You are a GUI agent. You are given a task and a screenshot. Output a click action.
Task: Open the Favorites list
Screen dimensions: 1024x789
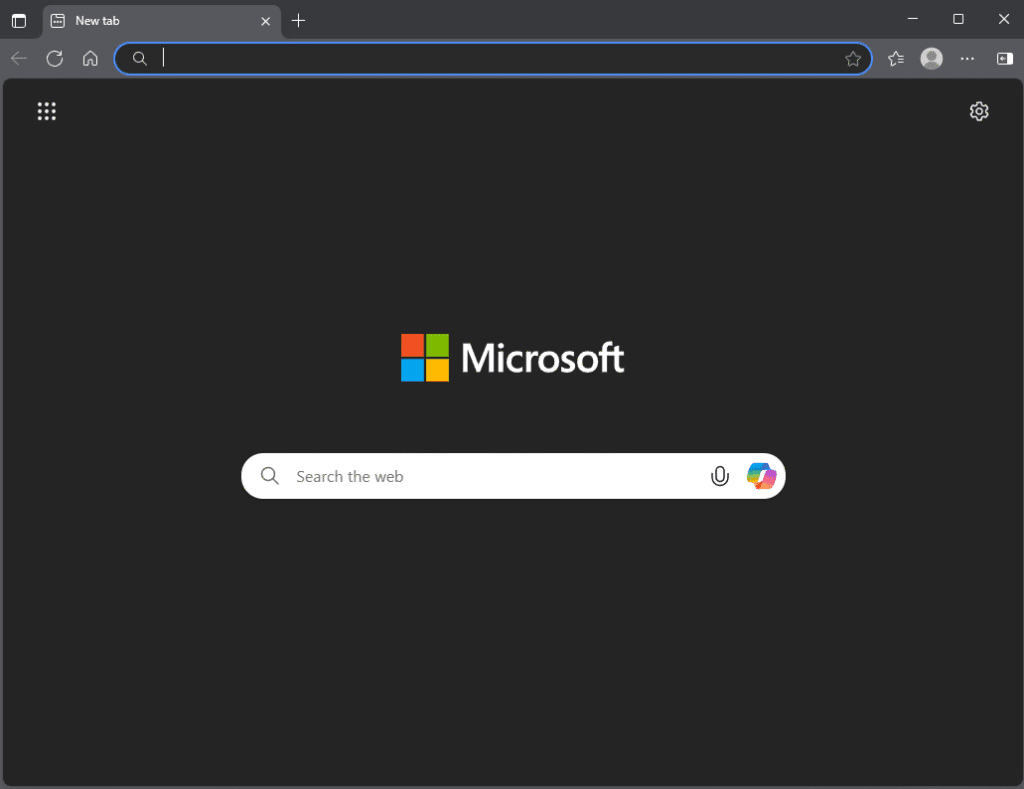click(896, 59)
